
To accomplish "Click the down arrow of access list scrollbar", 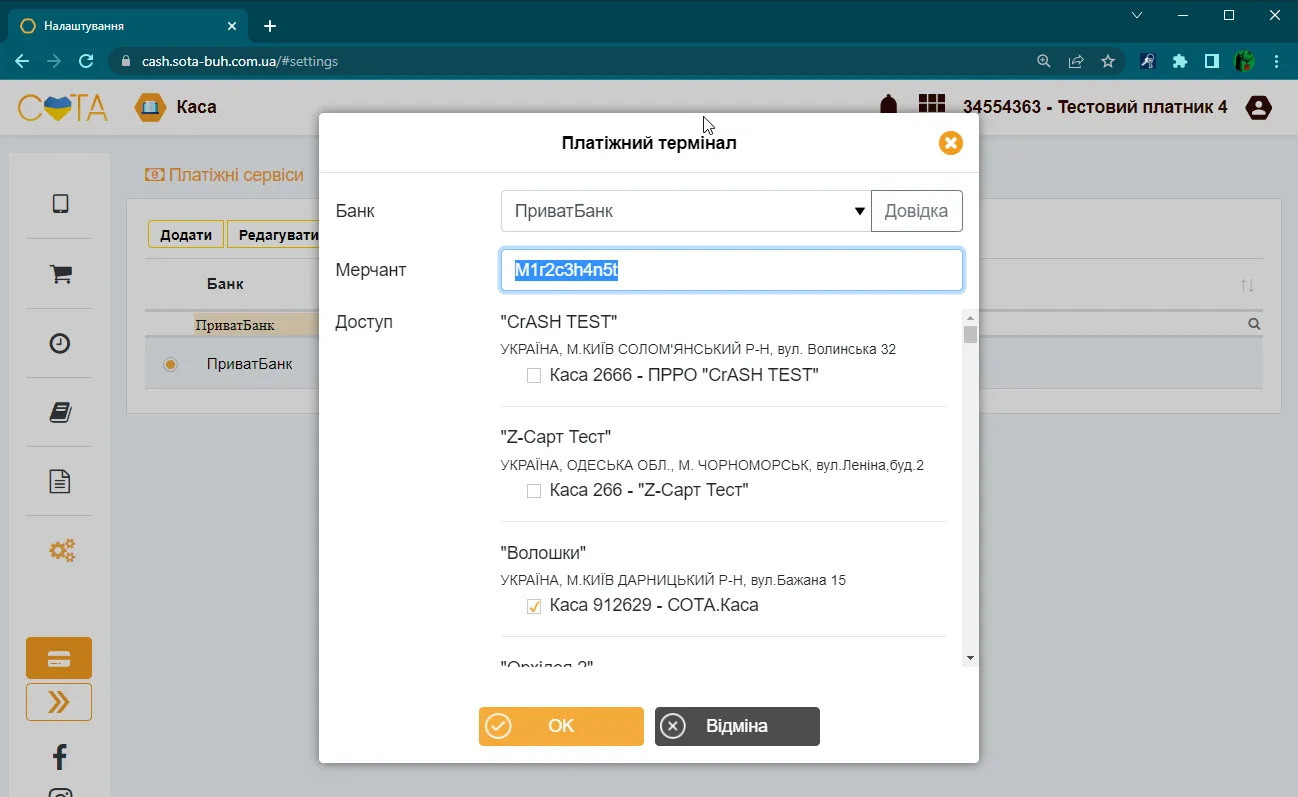I will (x=970, y=657).
